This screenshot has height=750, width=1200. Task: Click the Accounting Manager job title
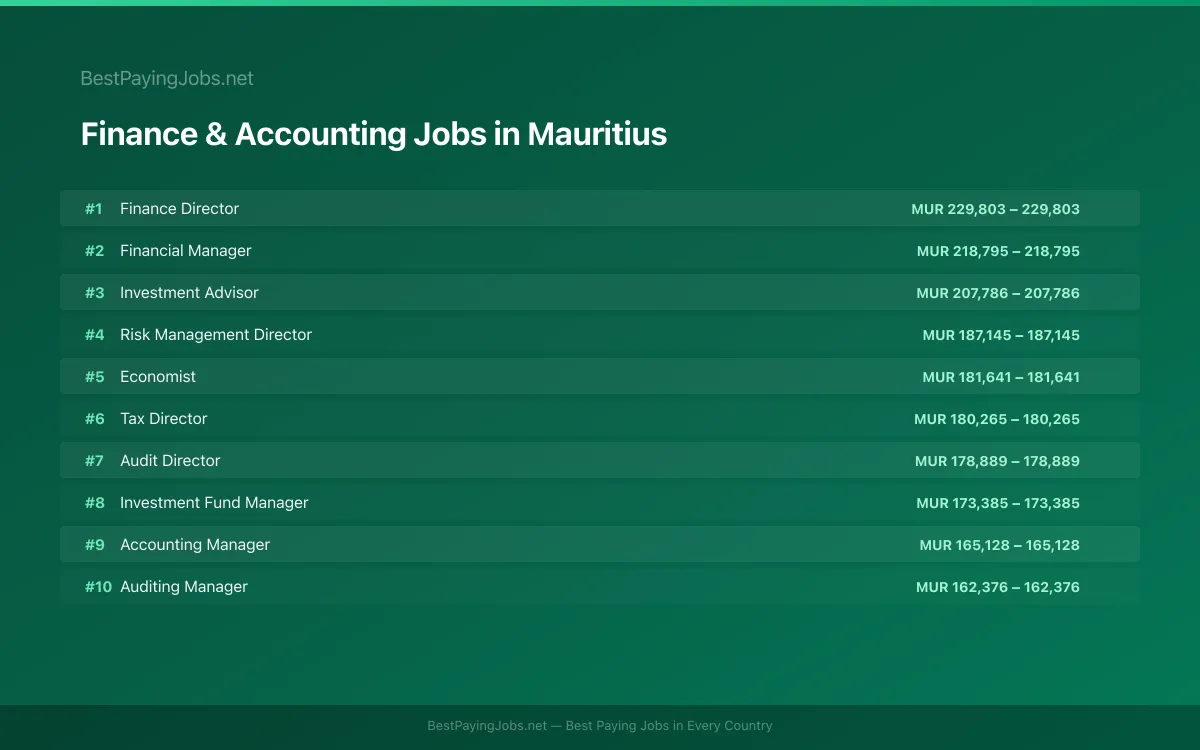(x=195, y=545)
